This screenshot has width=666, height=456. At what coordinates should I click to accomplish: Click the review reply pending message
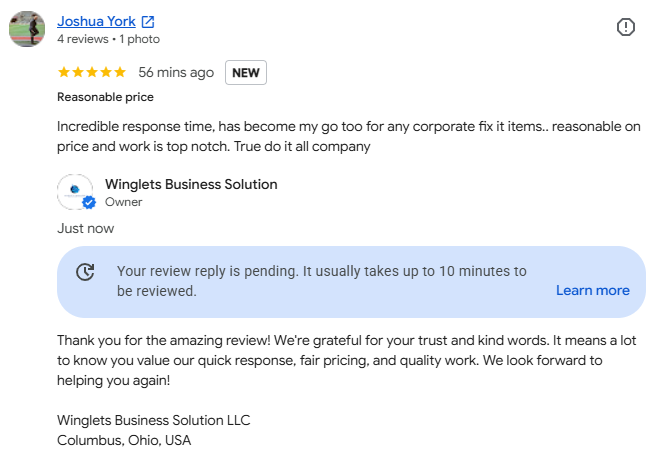322,281
